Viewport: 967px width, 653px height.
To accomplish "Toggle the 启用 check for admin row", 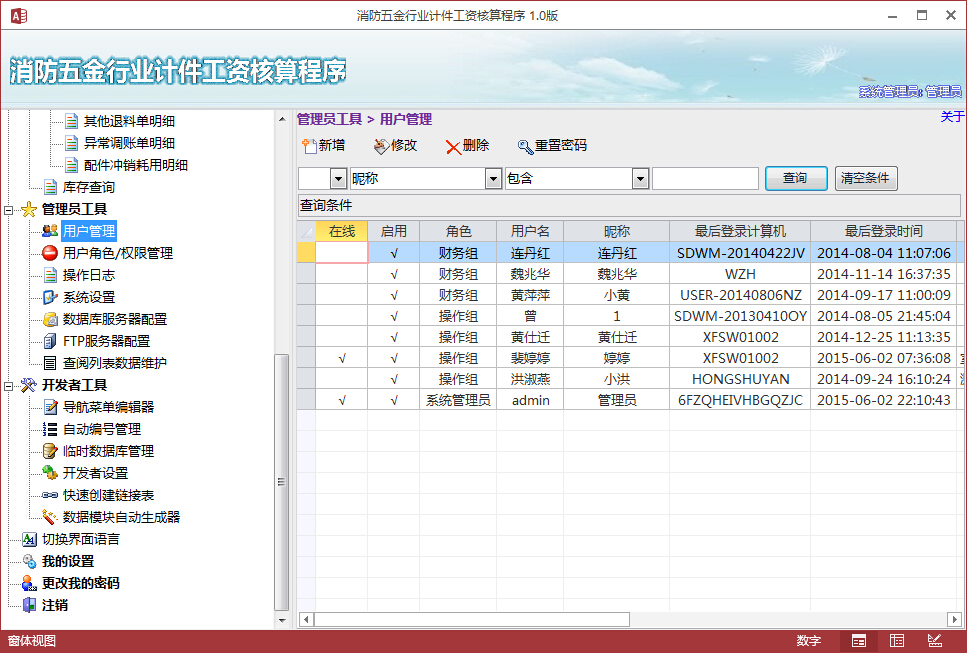I will [x=394, y=400].
